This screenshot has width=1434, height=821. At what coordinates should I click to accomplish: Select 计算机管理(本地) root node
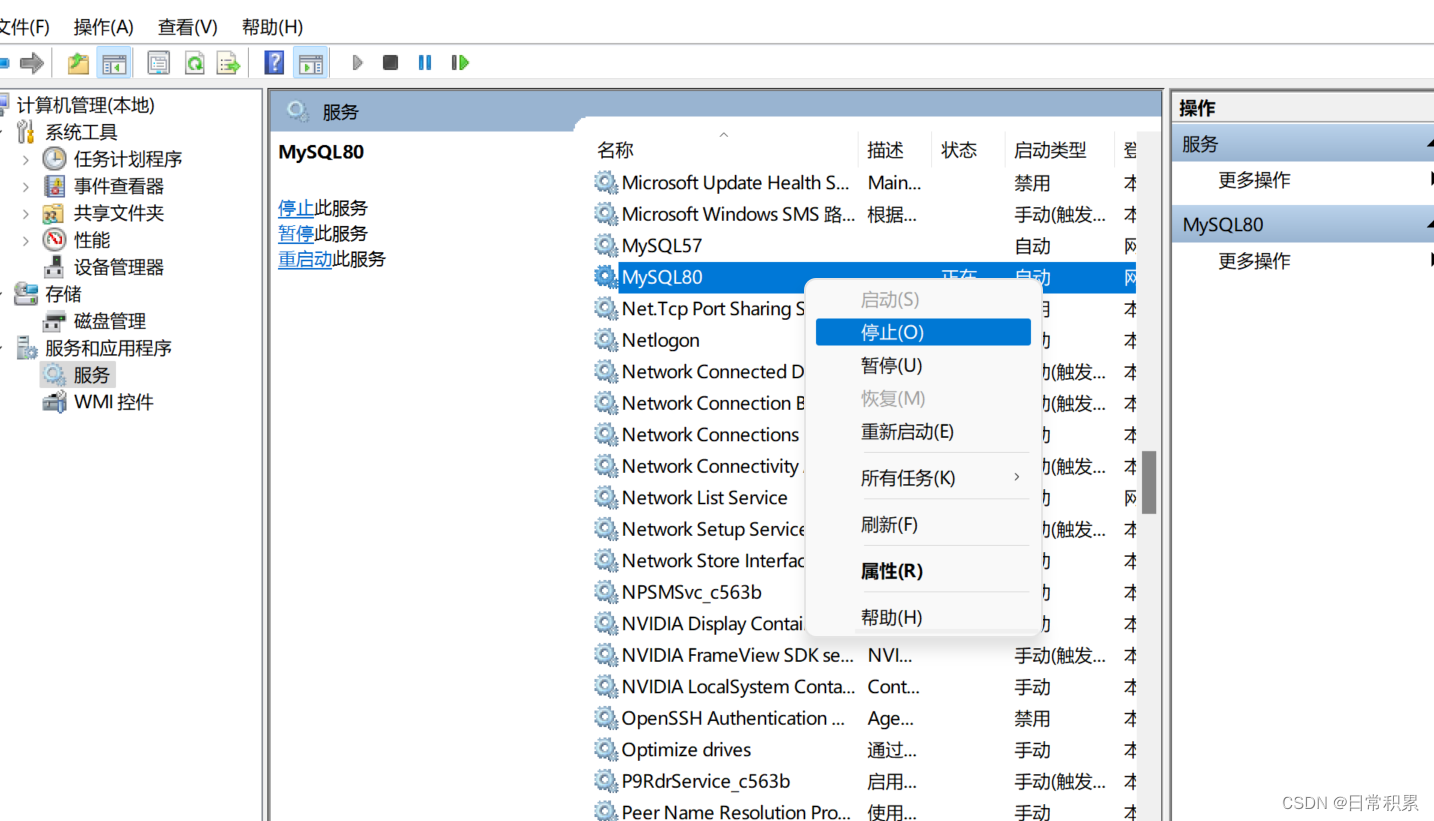[86, 105]
